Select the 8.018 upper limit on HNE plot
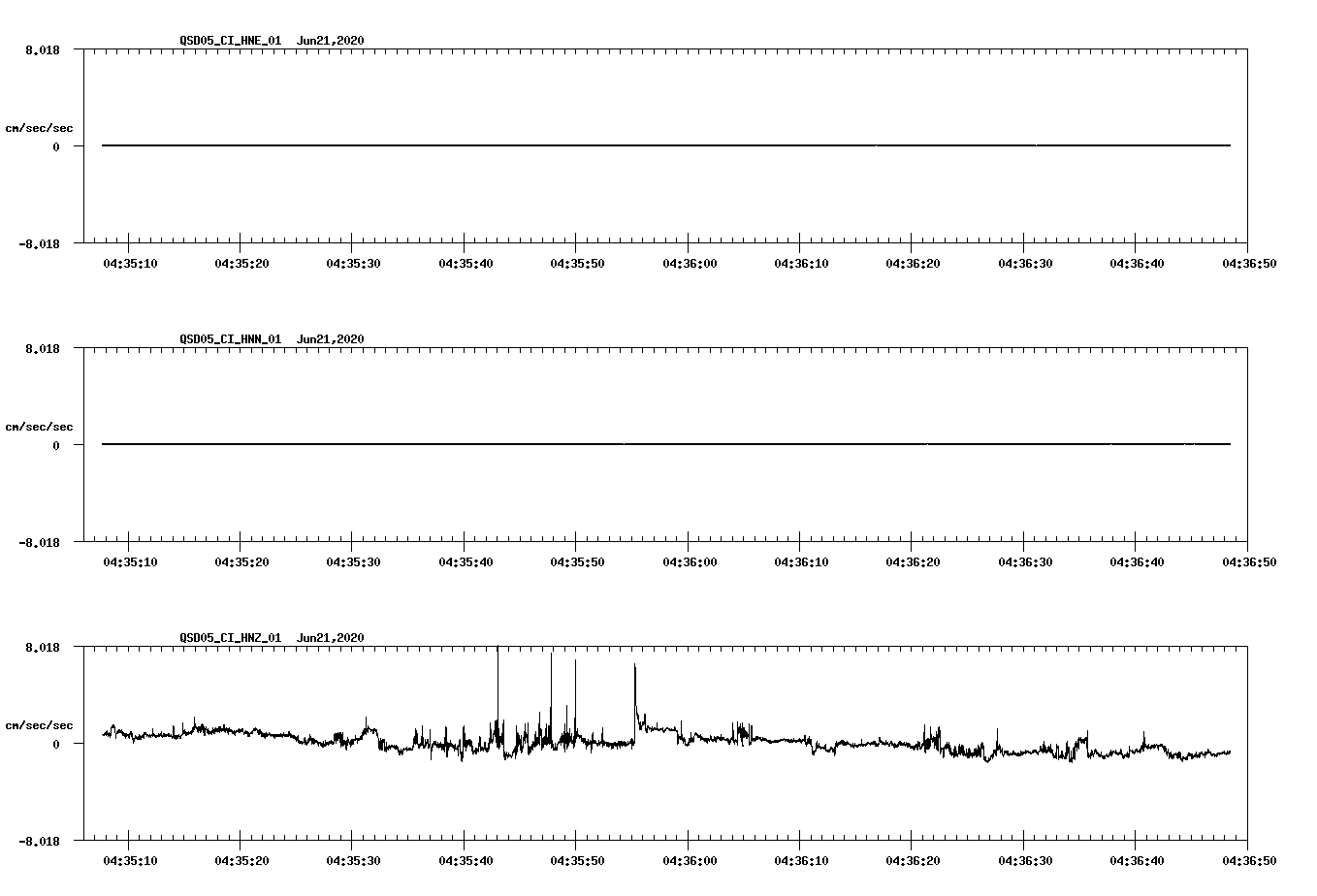Image resolution: width=1317 pixels, height=896 pixels. pos(42,49)
